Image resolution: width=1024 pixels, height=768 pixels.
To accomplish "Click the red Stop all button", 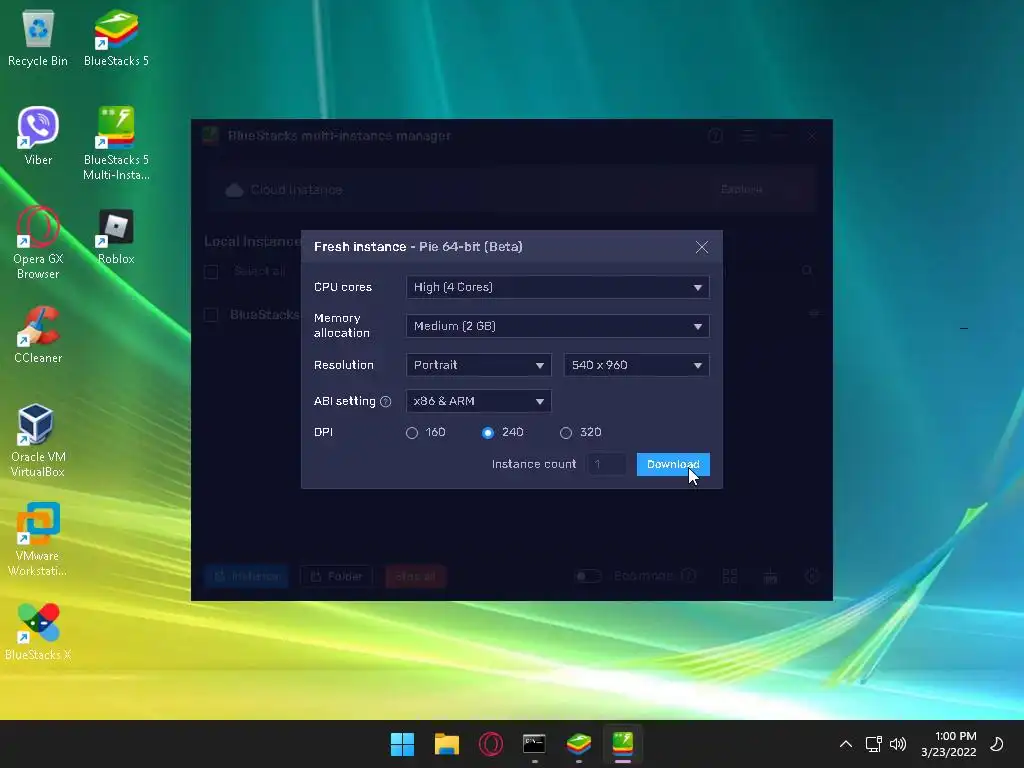I will tap(415, 576).
